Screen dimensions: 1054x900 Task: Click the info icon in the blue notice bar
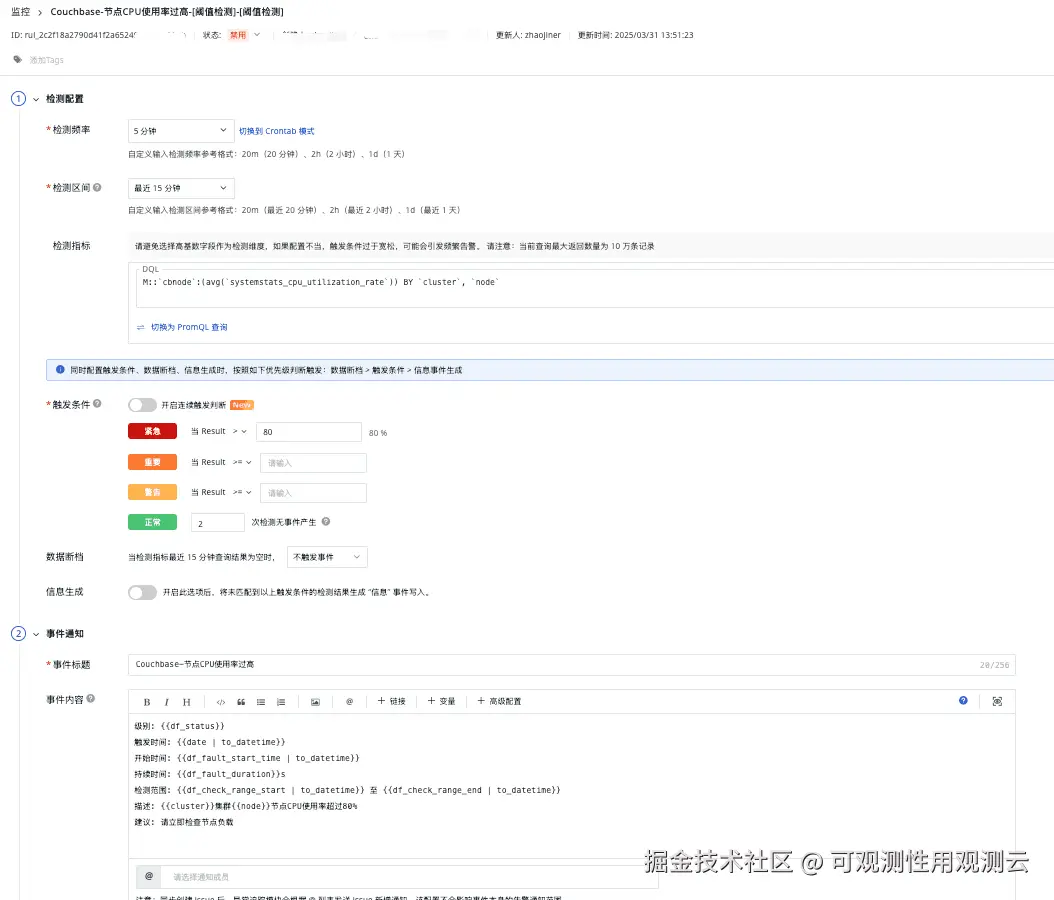pyautogui.click(x=60, y=370)
